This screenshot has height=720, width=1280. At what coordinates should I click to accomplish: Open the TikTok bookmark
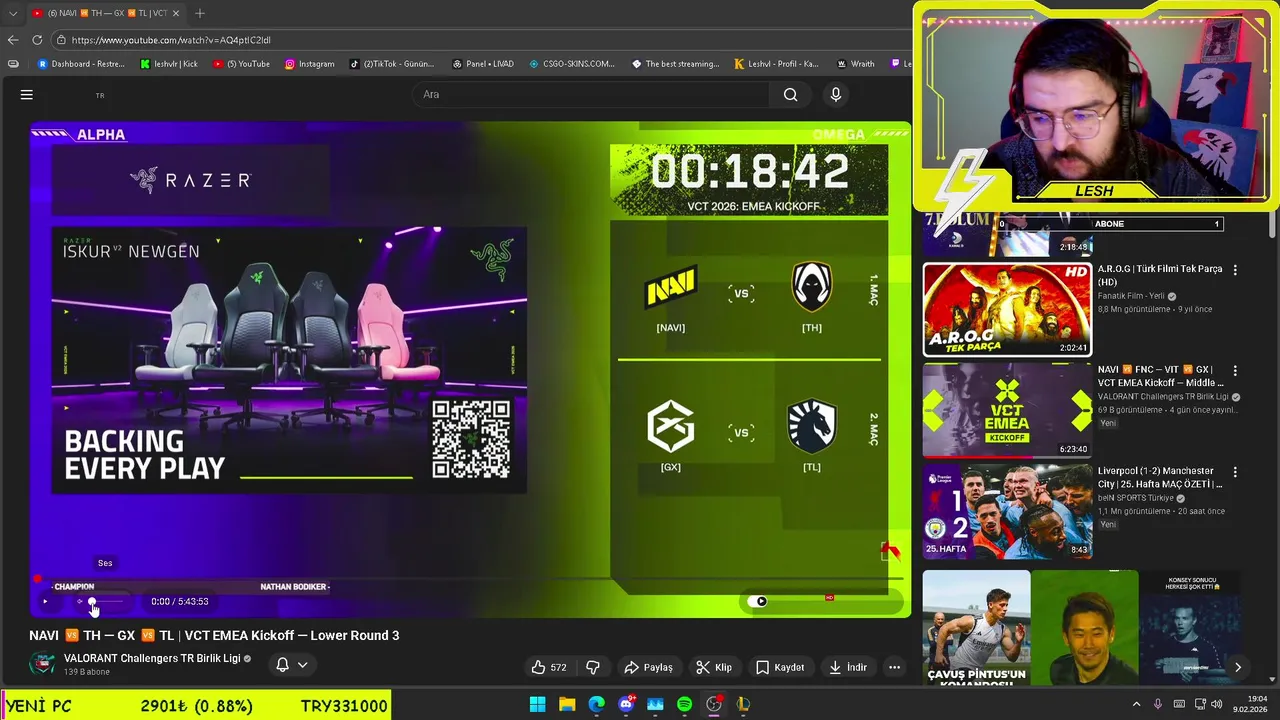coord(392,64)
